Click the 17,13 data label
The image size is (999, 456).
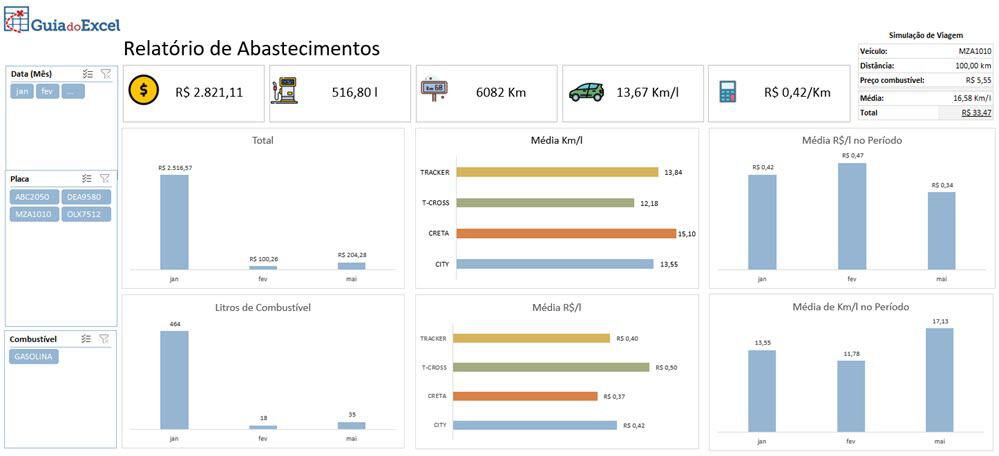coord(942,322)
